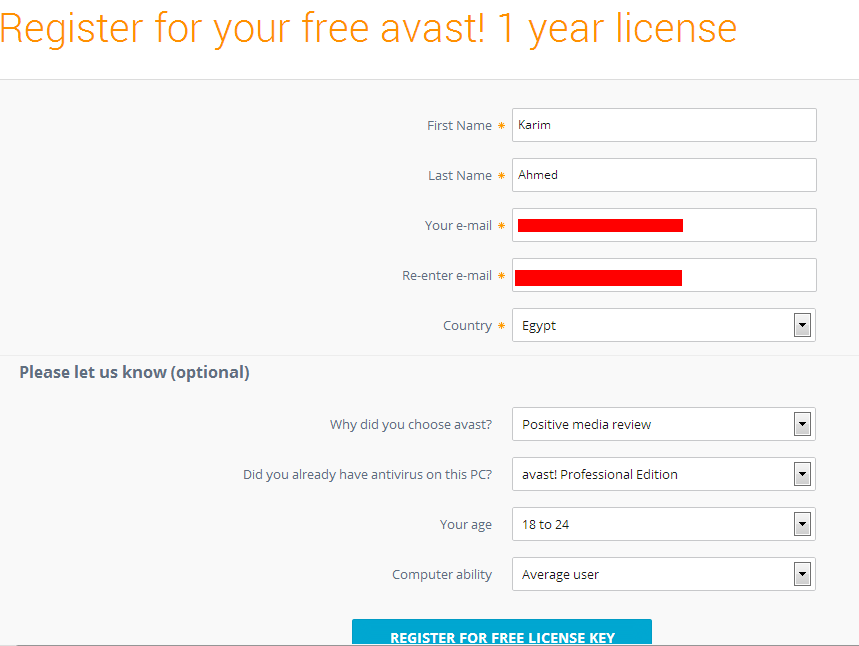859x646 pixels.
Task: Expand the 'Your age' dropdown
Action: coord(664,524)
